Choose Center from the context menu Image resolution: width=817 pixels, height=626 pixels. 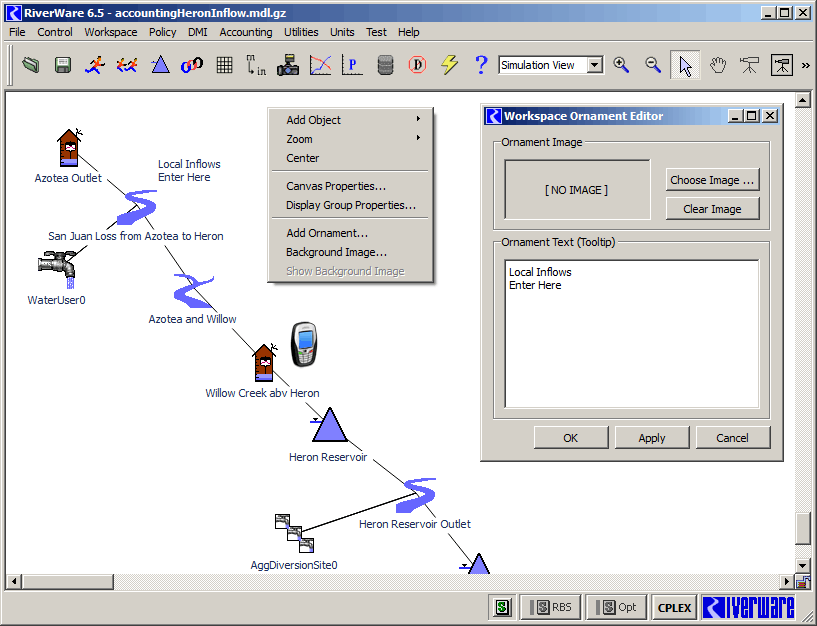352,158
